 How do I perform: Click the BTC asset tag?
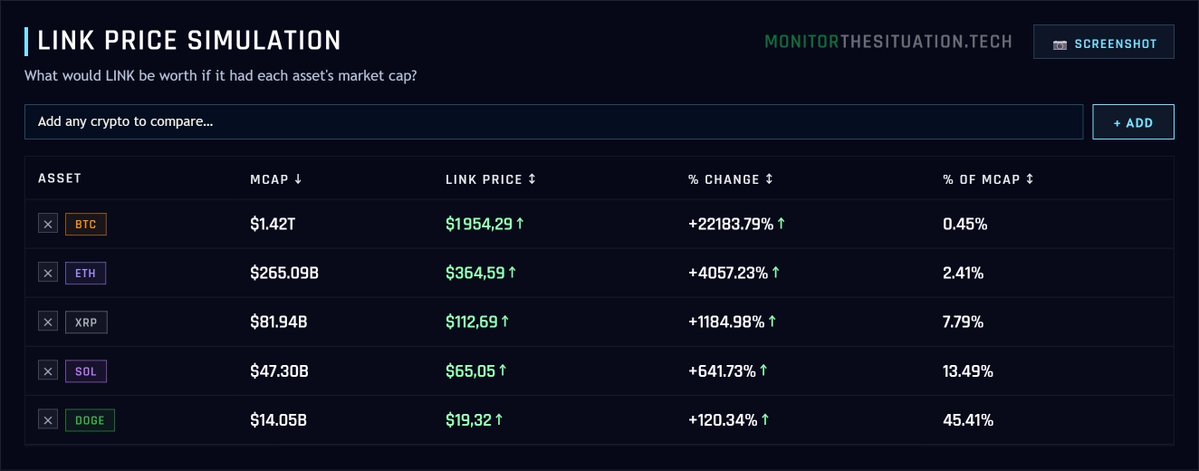pyautogui.click(x=86, y=224)
